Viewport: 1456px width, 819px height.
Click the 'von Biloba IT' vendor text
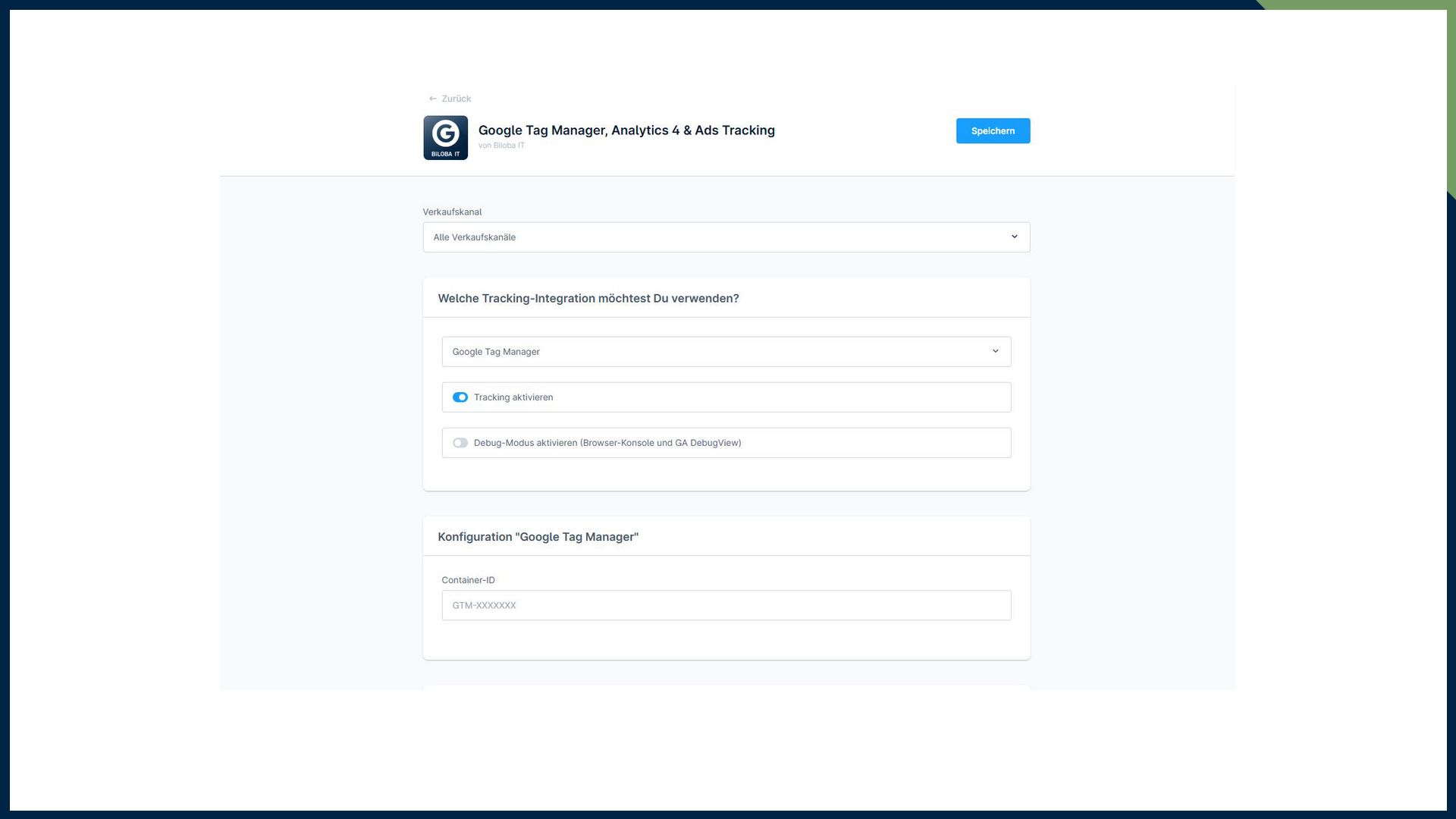coord(501,146)
